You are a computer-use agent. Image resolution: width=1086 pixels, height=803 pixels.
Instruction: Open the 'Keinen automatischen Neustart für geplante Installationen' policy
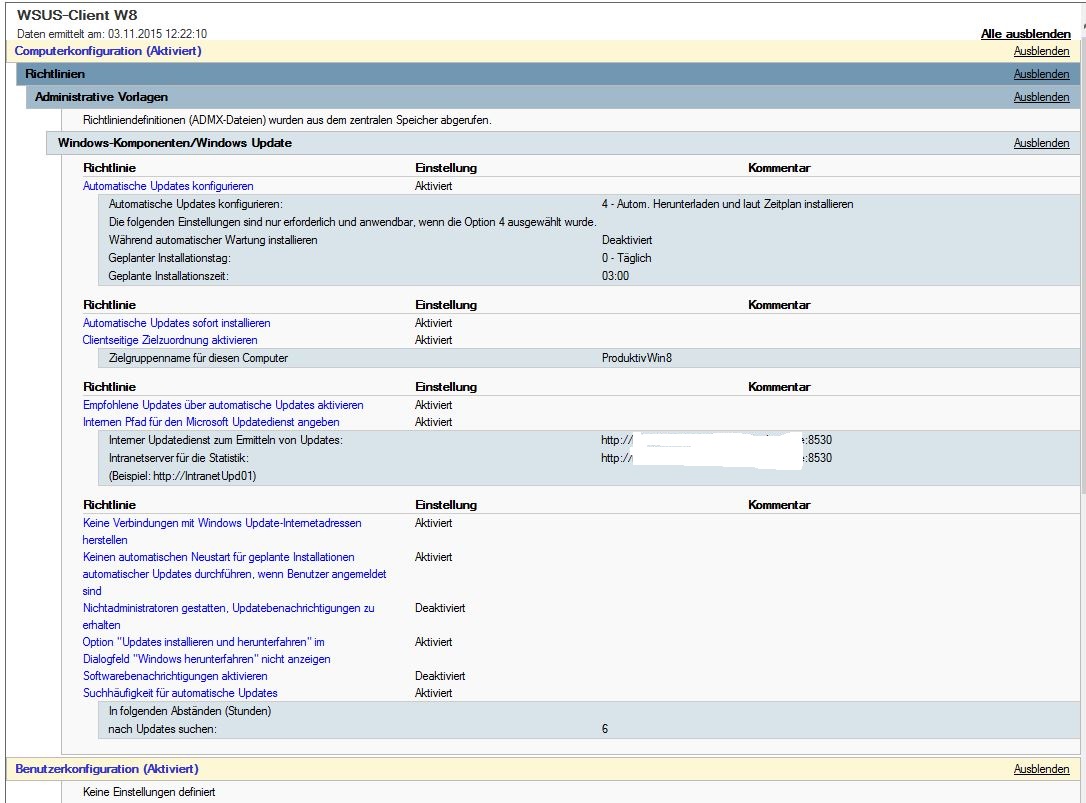(234, 574)
